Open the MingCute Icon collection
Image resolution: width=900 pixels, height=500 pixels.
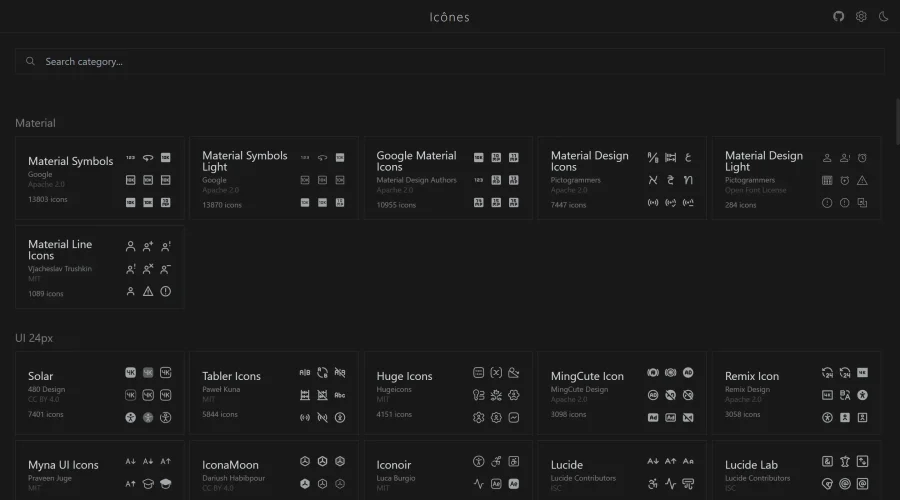coord(622,393)
